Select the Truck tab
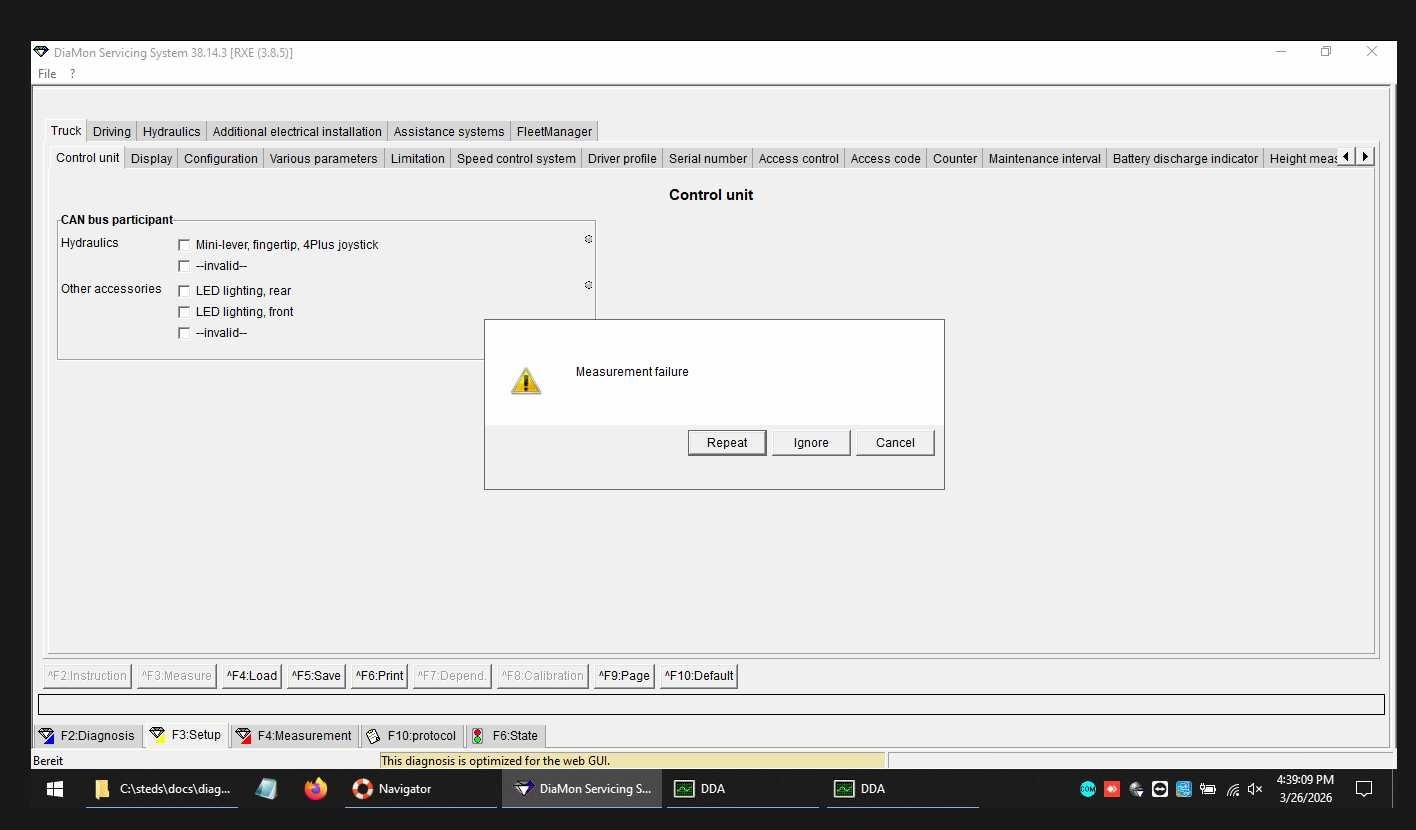Viewport: 1416px width, 830px height. pyautogui.click(x=66, y=131)
